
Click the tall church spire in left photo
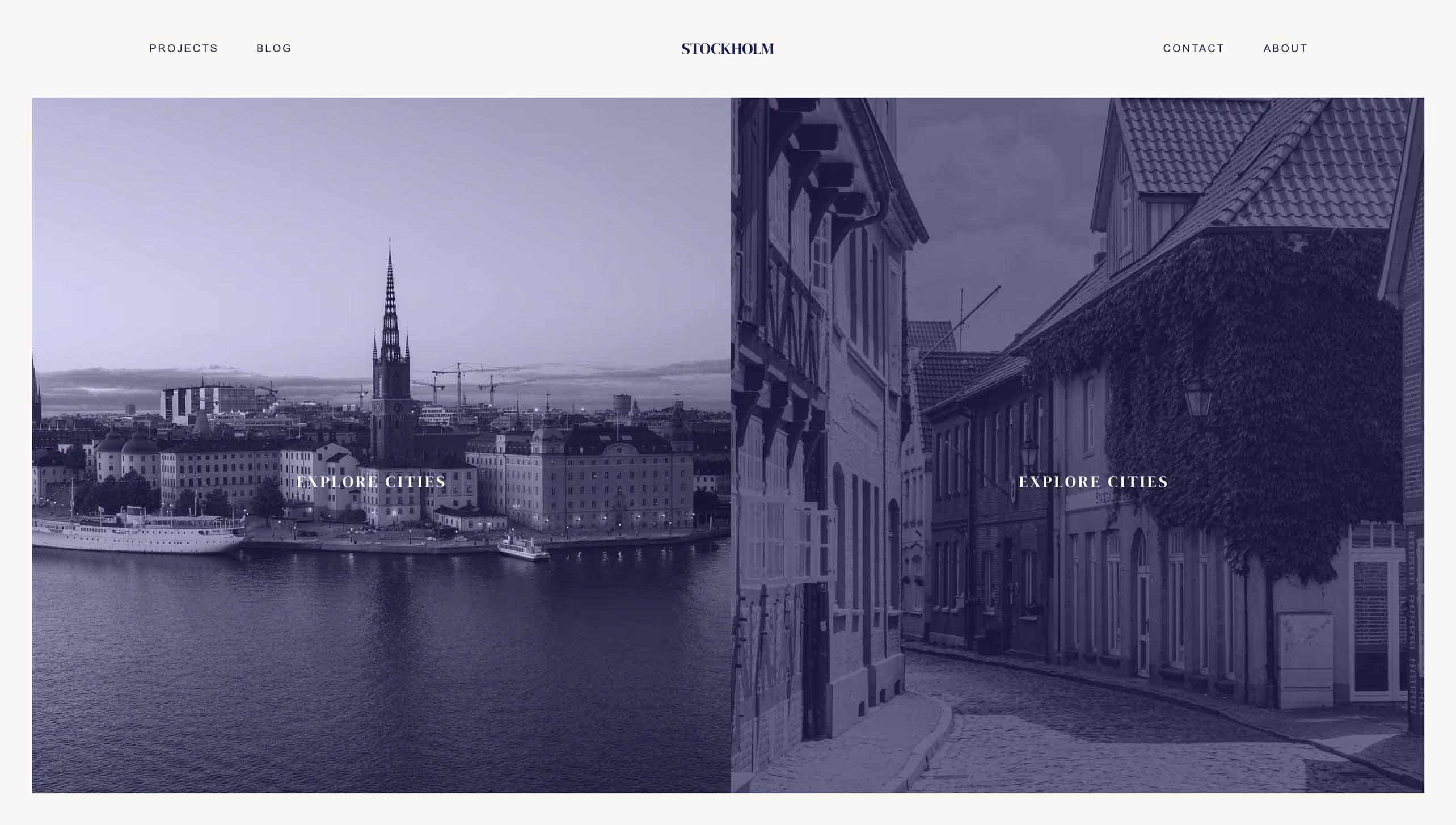pos(390,318)
